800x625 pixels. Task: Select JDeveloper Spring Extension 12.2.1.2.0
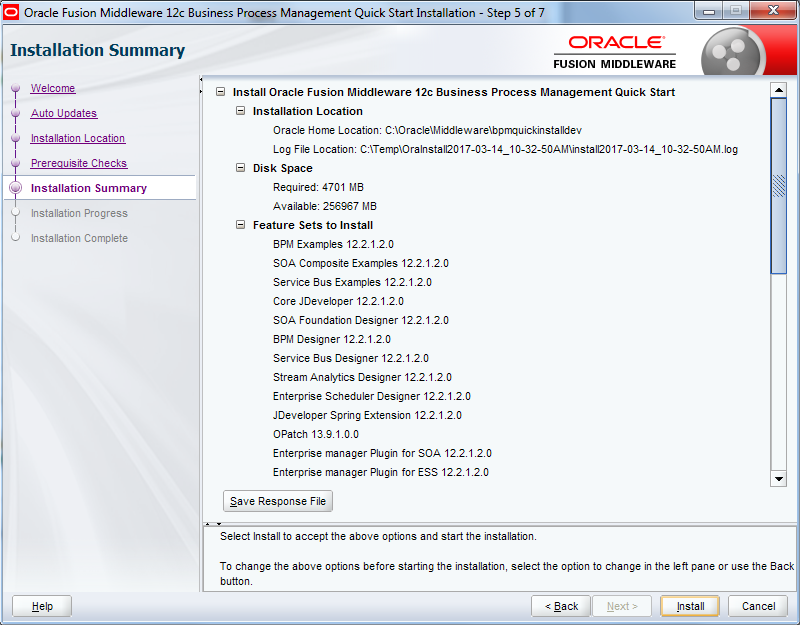(367, 415)
